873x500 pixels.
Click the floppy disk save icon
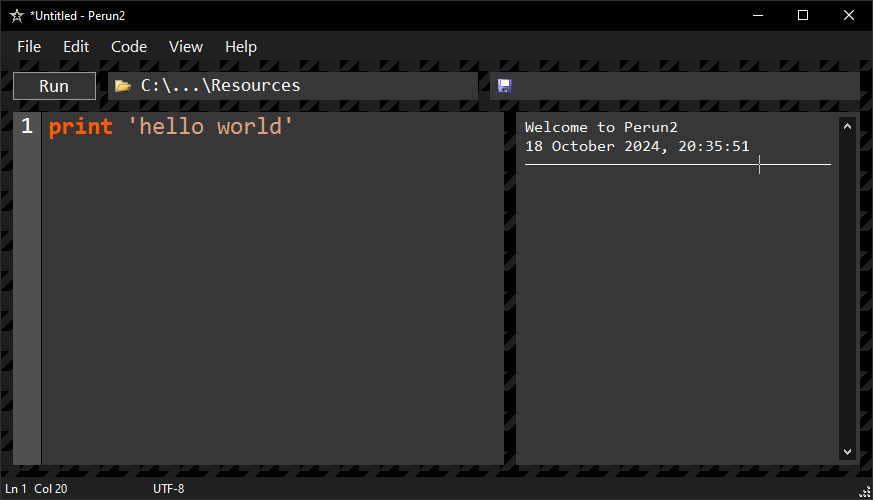coord(504,86)
